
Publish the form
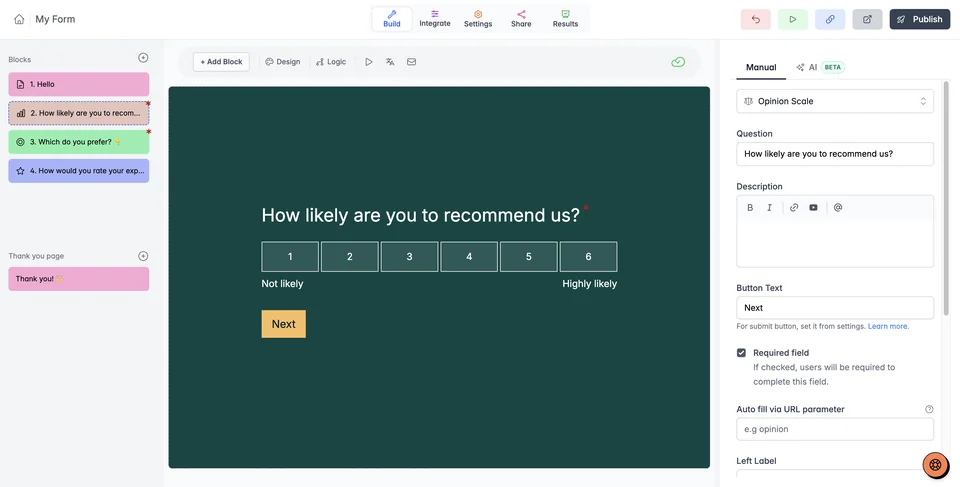click(x=920, y=19)
